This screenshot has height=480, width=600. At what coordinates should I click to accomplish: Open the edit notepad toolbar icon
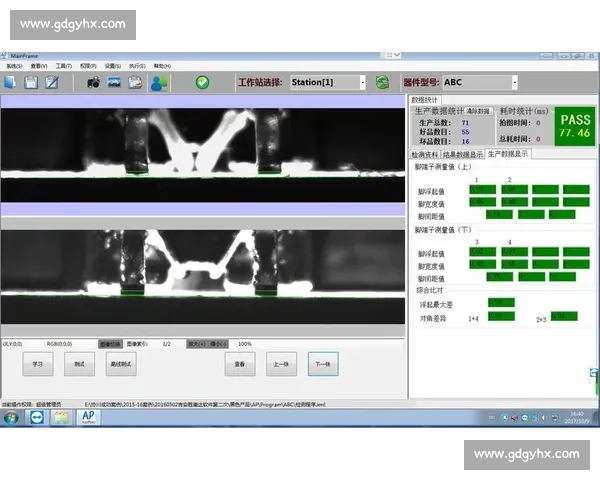tap(51, 82)
